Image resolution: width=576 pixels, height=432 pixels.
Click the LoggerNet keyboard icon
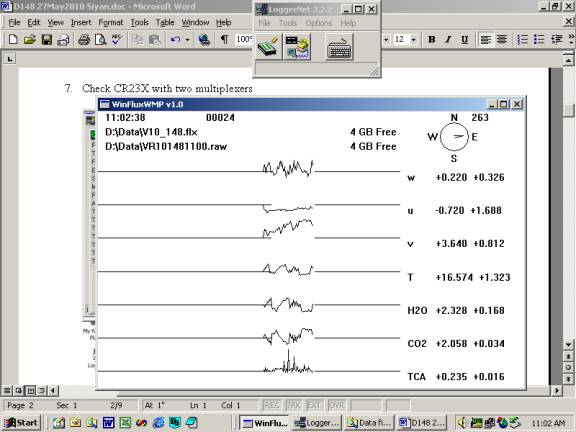(x=339, y=47)
